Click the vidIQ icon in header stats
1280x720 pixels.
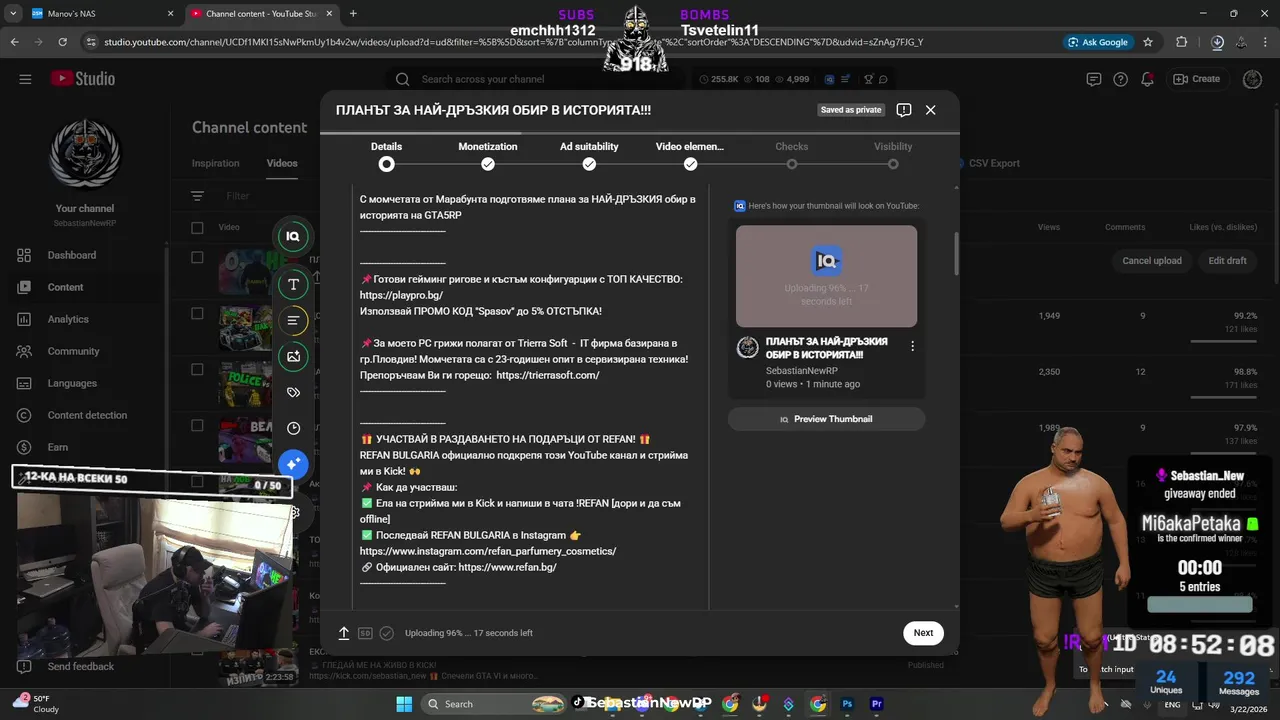(x=829, y=79)
